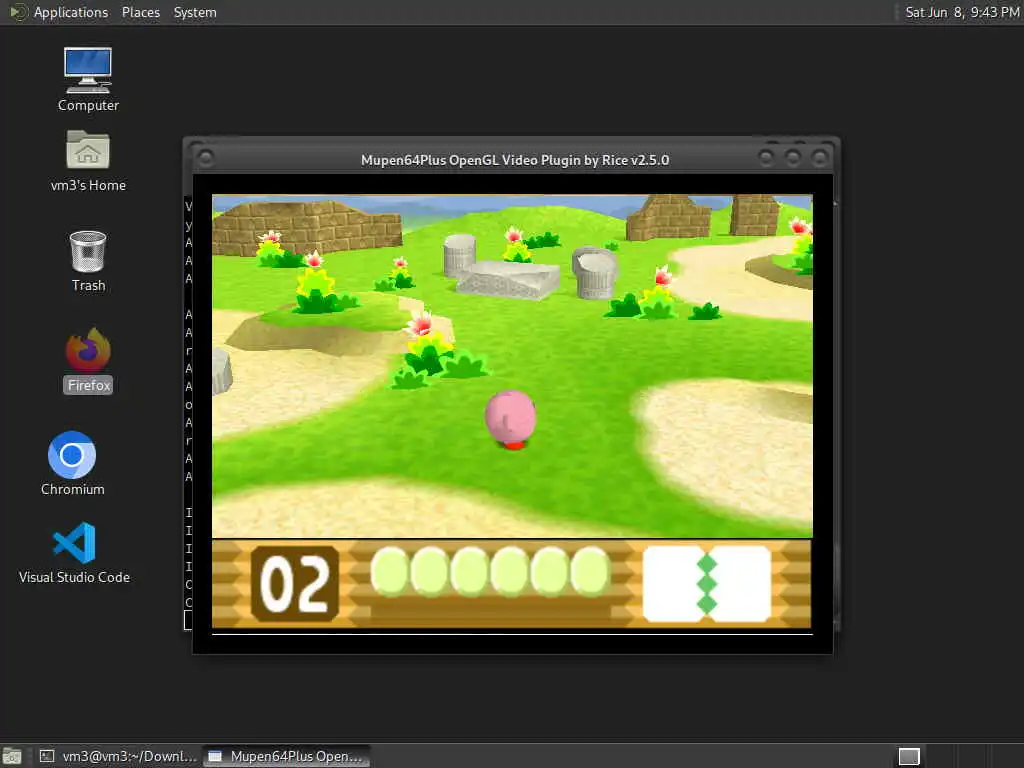Click the pink Kirby character

point(511,419)
